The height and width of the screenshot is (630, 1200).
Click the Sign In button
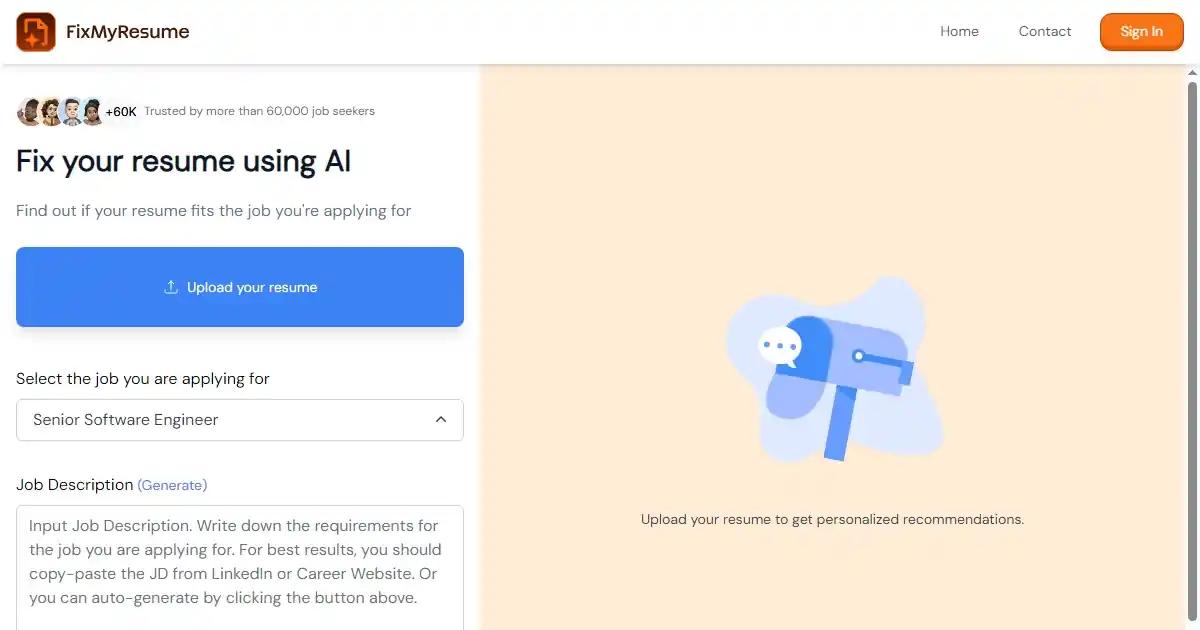click(x=1141, y=32)
